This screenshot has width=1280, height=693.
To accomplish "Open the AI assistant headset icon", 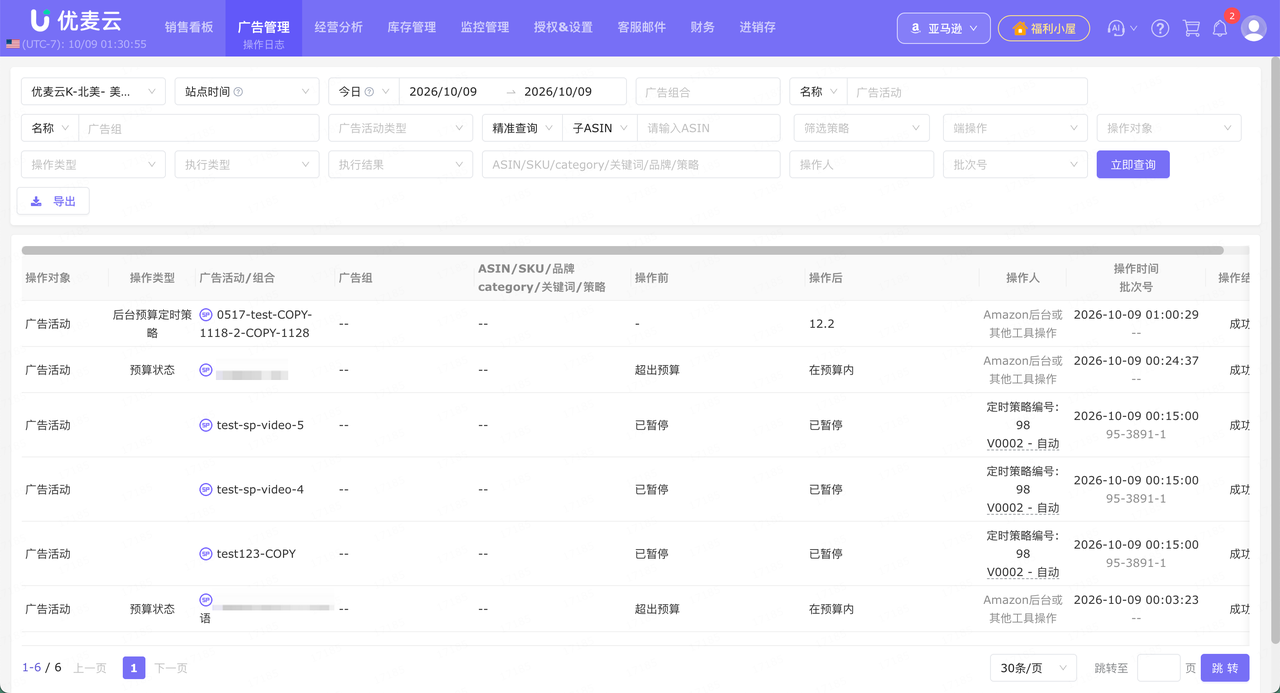I will click(x=1117, y=28).
